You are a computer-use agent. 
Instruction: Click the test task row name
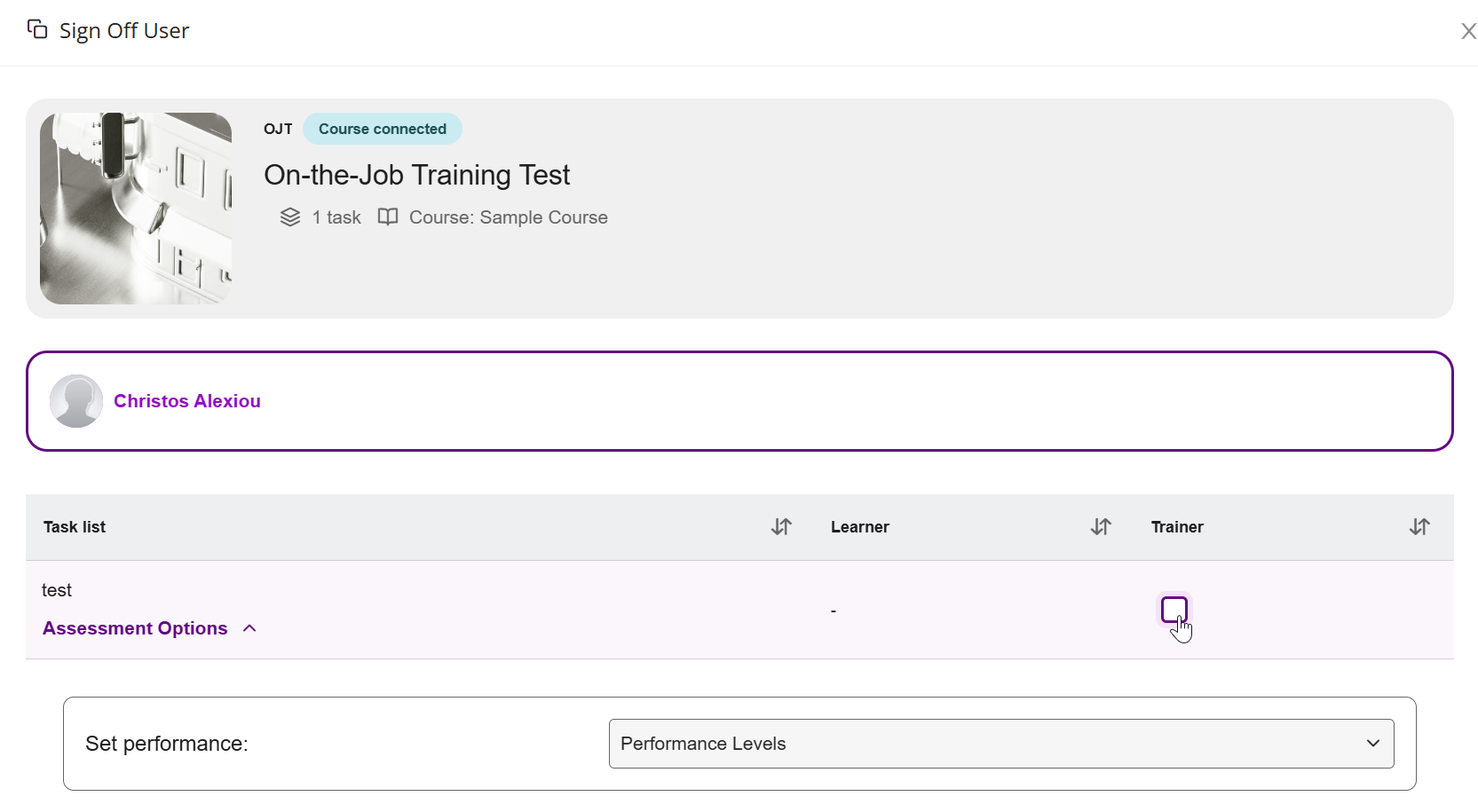click(x=57, y=590)
